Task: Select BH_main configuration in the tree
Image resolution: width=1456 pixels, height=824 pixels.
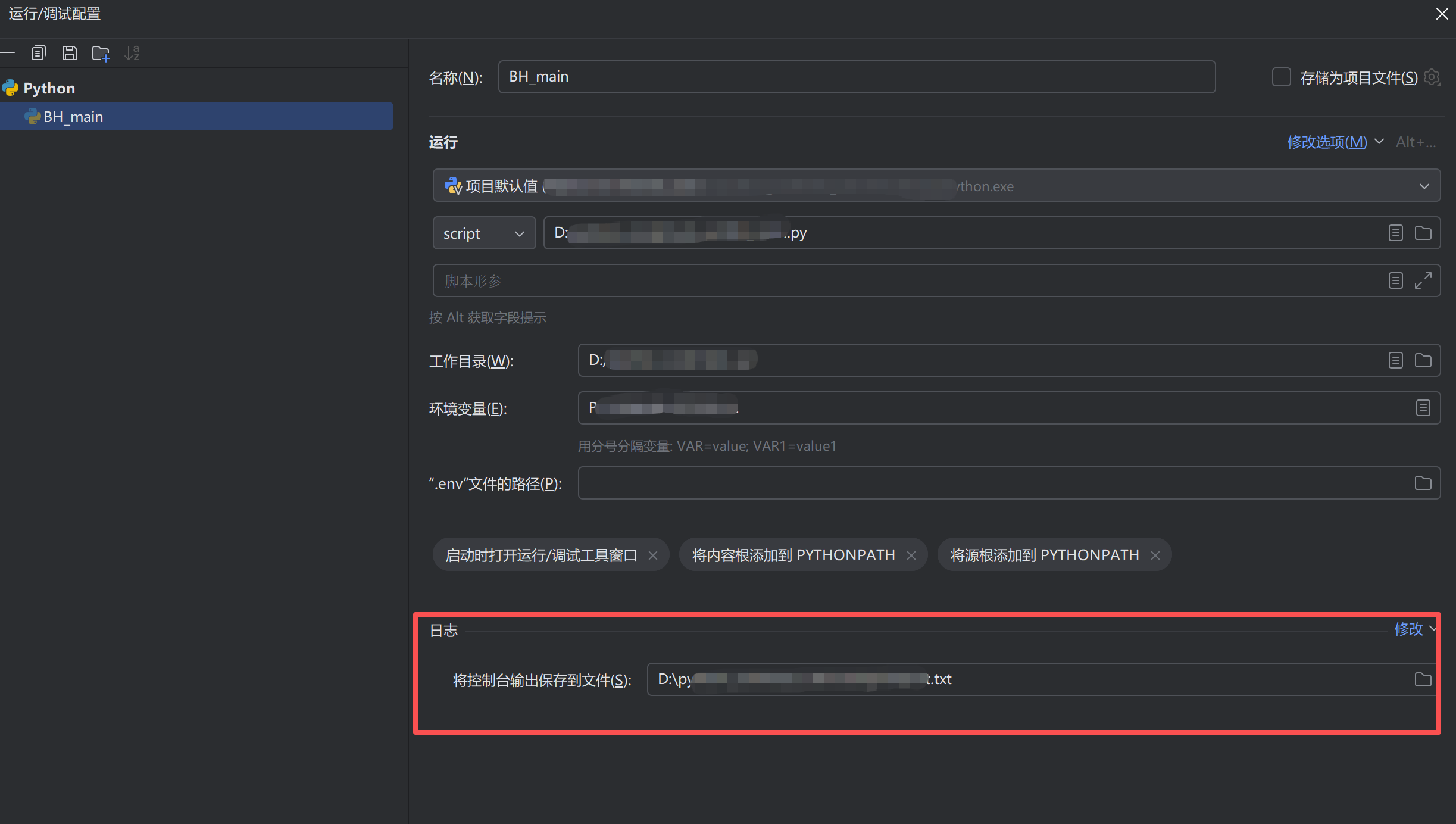Action: point(73,117)
